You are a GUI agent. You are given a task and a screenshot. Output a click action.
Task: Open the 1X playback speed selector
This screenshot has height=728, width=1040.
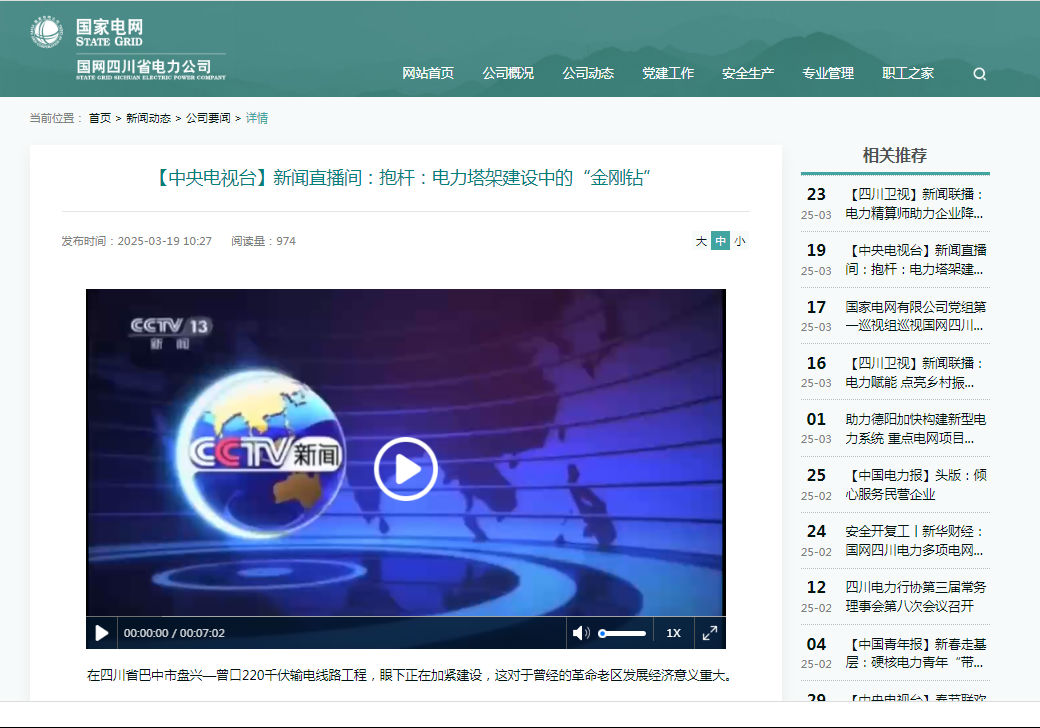tap(673, 633)
